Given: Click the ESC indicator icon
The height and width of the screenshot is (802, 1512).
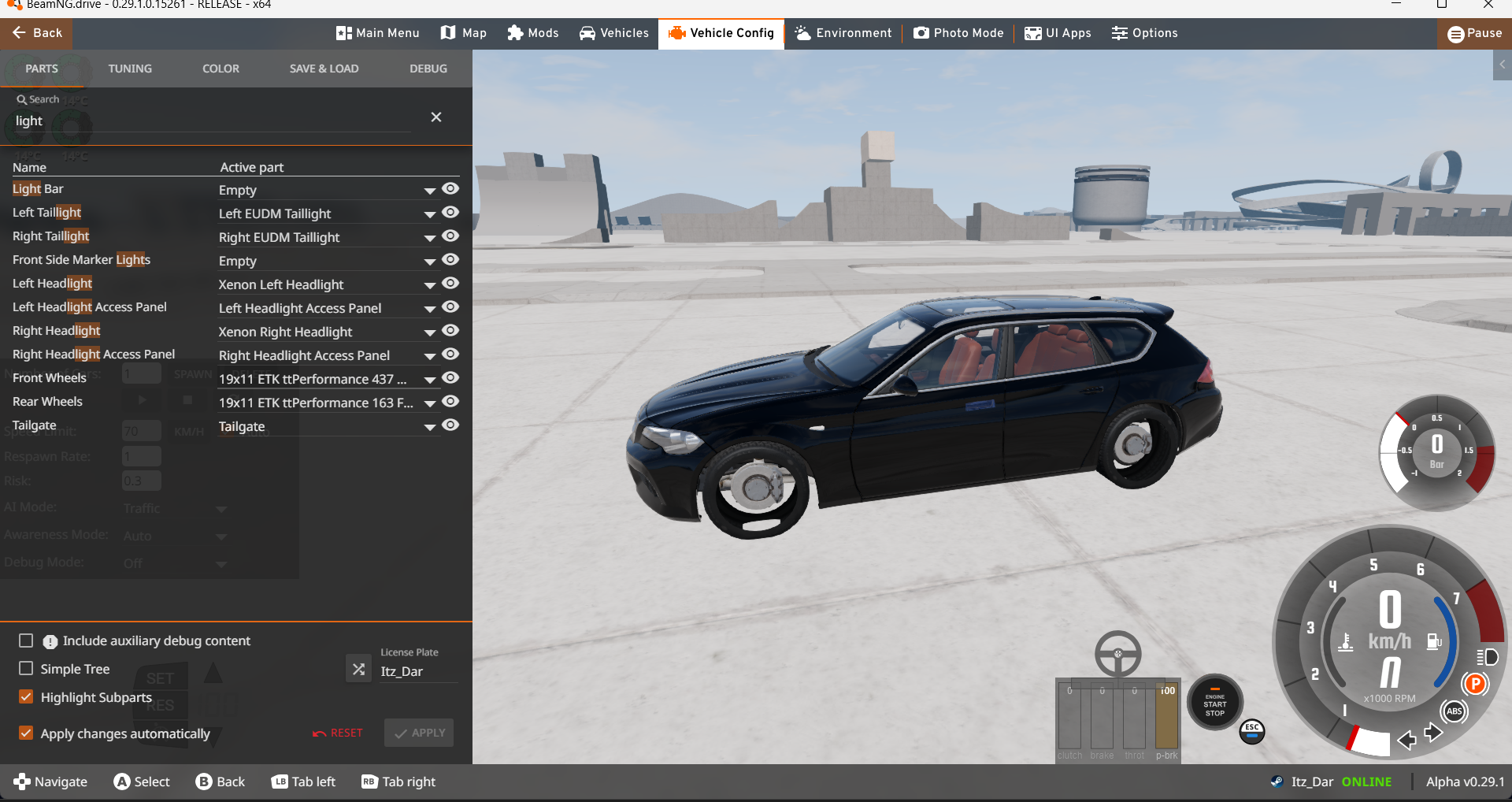Looking at the screenshot, I should 1252,731.
